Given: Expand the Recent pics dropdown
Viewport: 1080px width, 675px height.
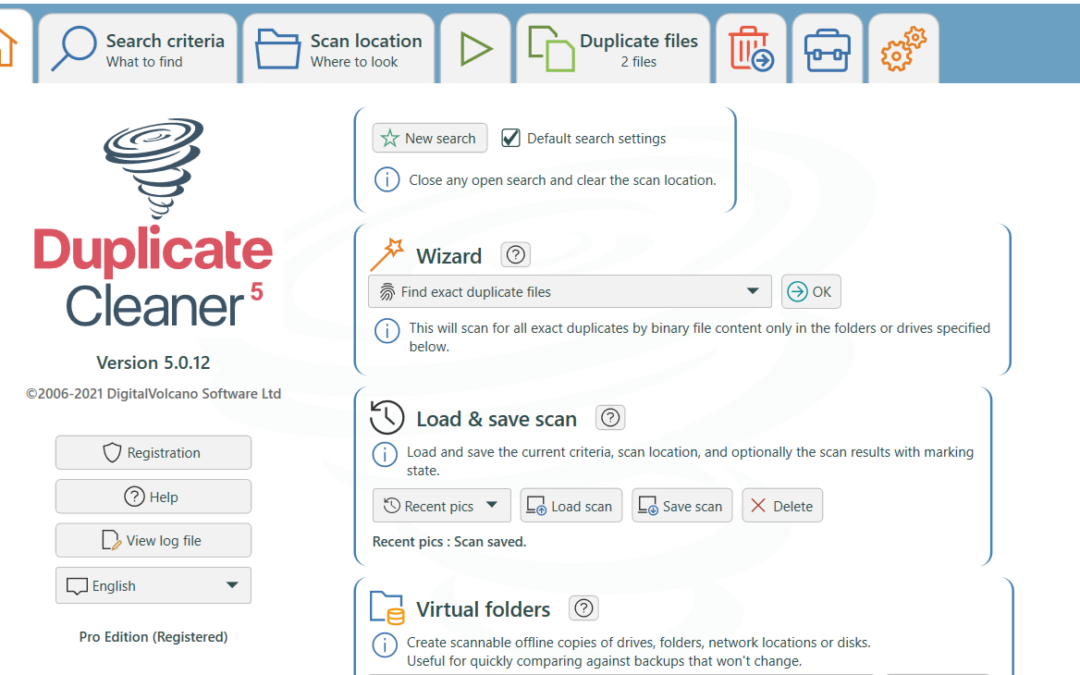Looking at the screenshot, I should pos(442,506).
